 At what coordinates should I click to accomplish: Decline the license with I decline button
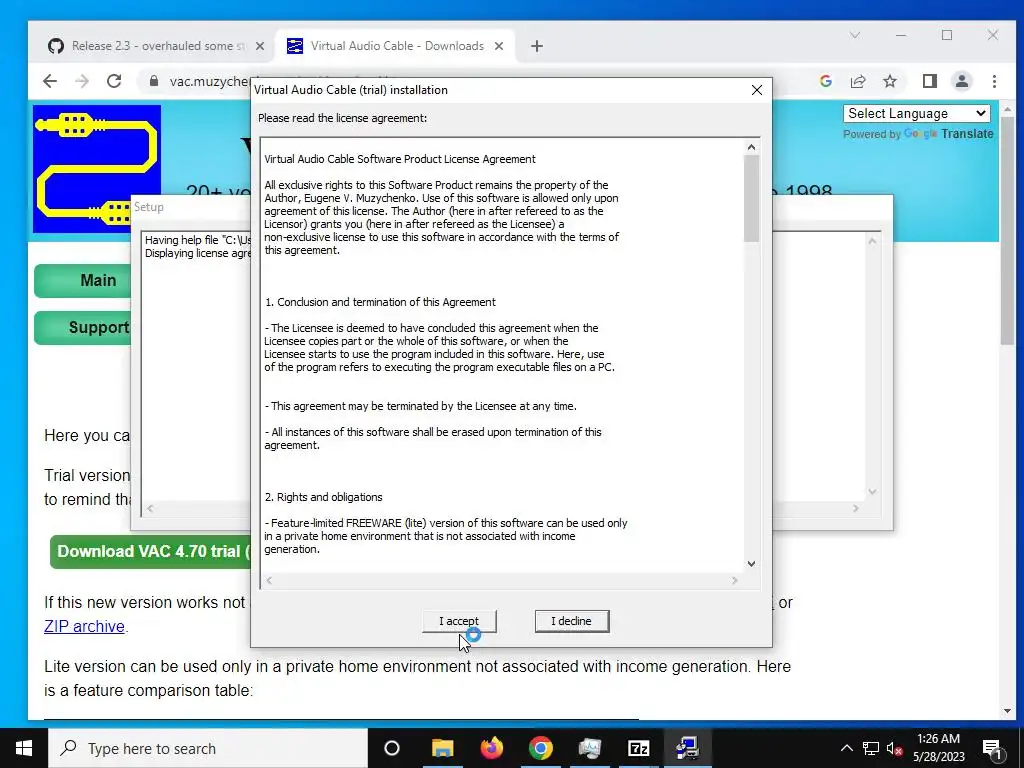pos(571,621)
